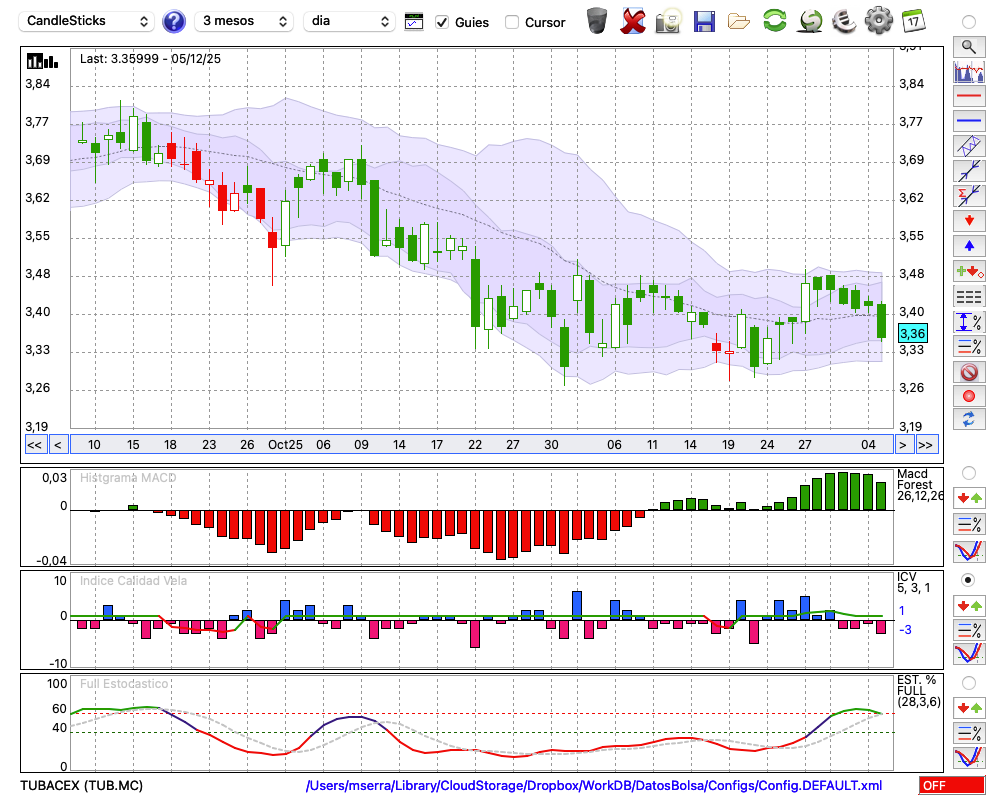This screenshot has width=1000, height=800.
Task: Select the magnifier zoom tool
Action: coord(968,46)
